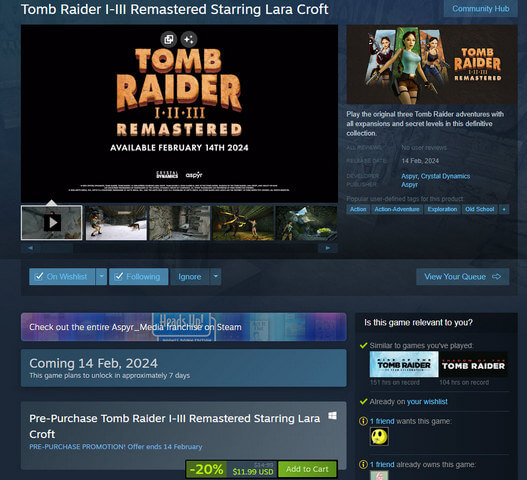Image resolution: width=527 pixels, height=480 pixels.
Task: Expand the wishlist dropdown arrow
Action: click(x=101, y=277)
